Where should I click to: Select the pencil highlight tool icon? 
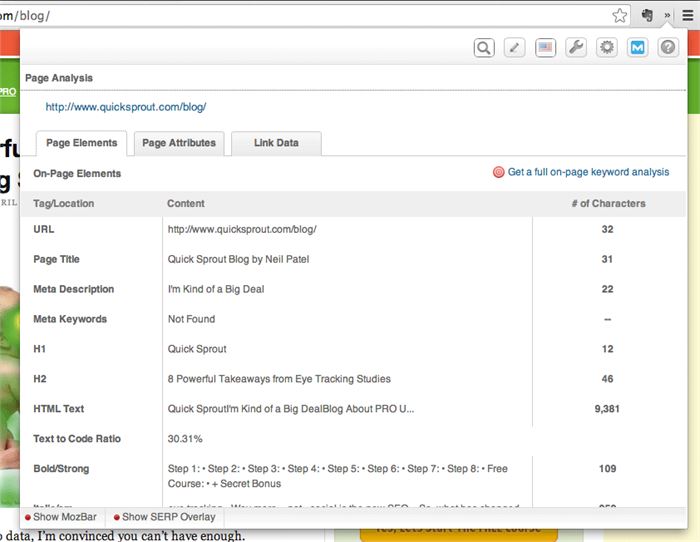[514, 47]
